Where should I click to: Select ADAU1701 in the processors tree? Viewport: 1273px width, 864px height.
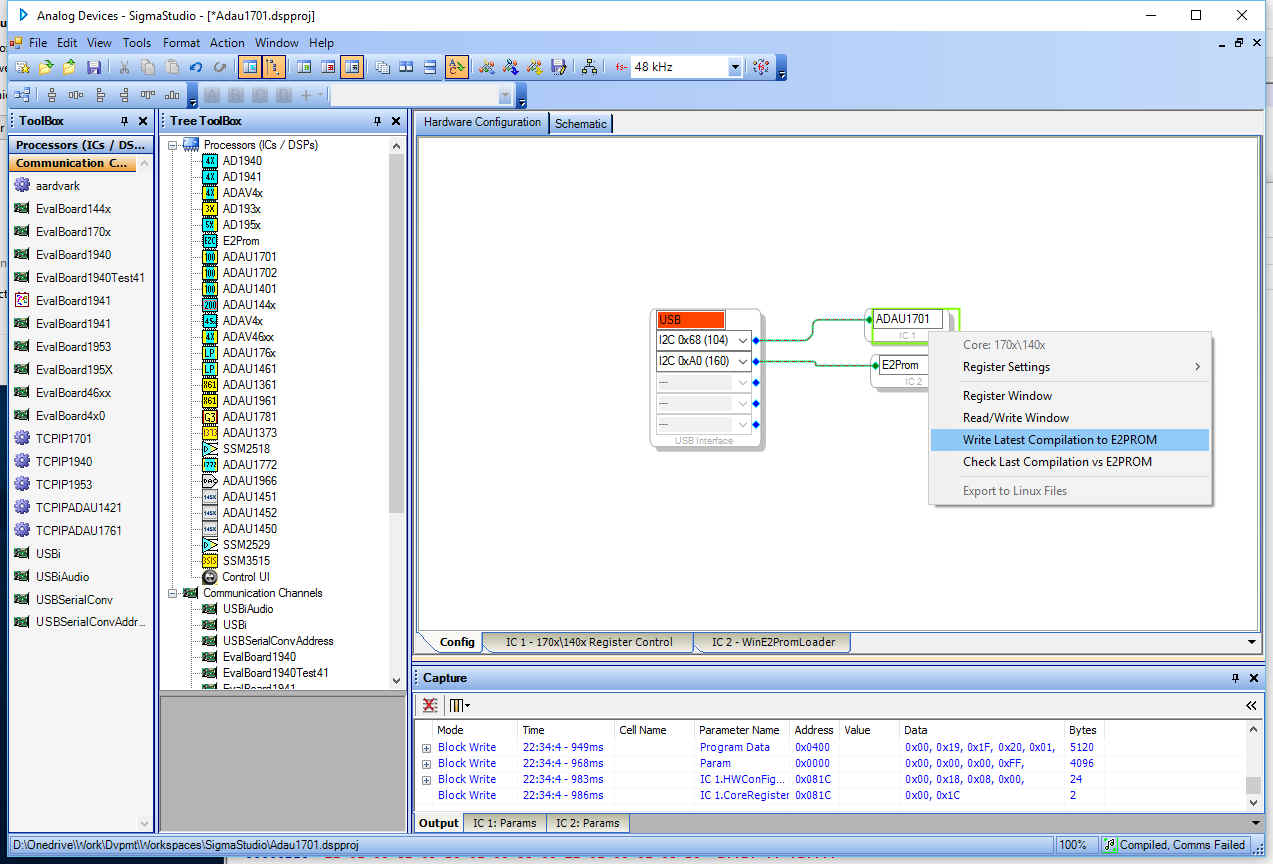[249, 257]
